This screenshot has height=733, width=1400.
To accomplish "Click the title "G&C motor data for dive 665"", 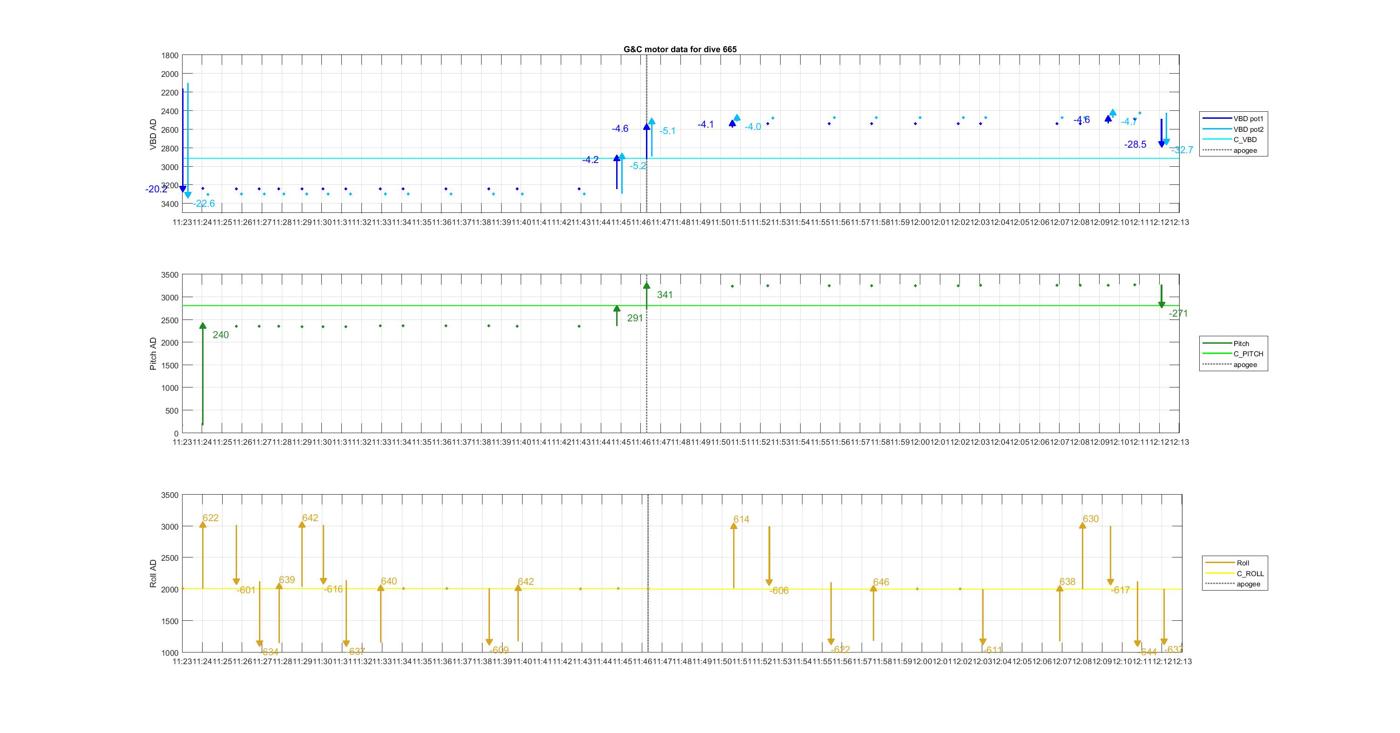I will [x=680, y=49].
